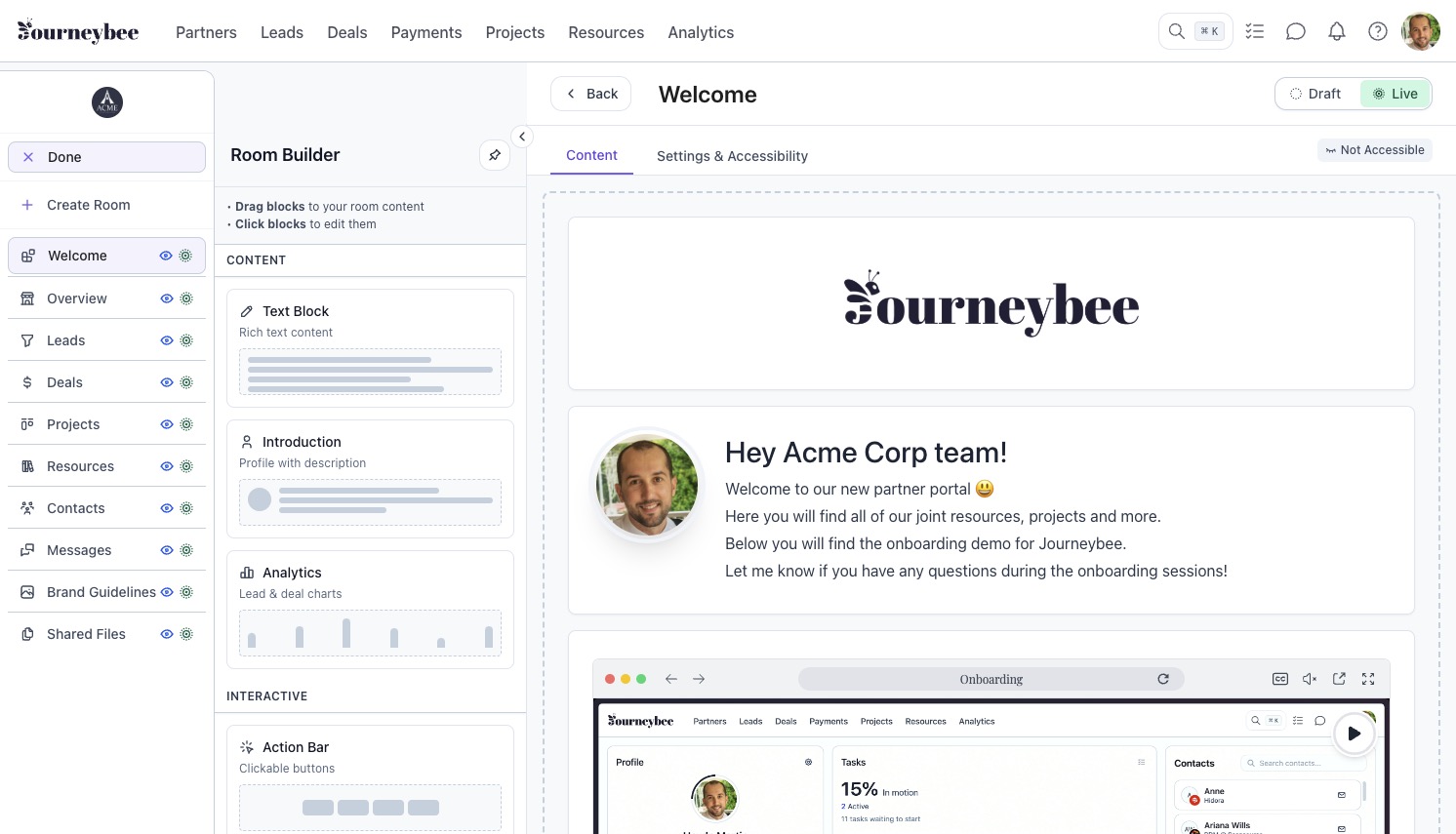
Task: Collapse the Room Builder panel with chevron
Action: click(x=522, y=137)
